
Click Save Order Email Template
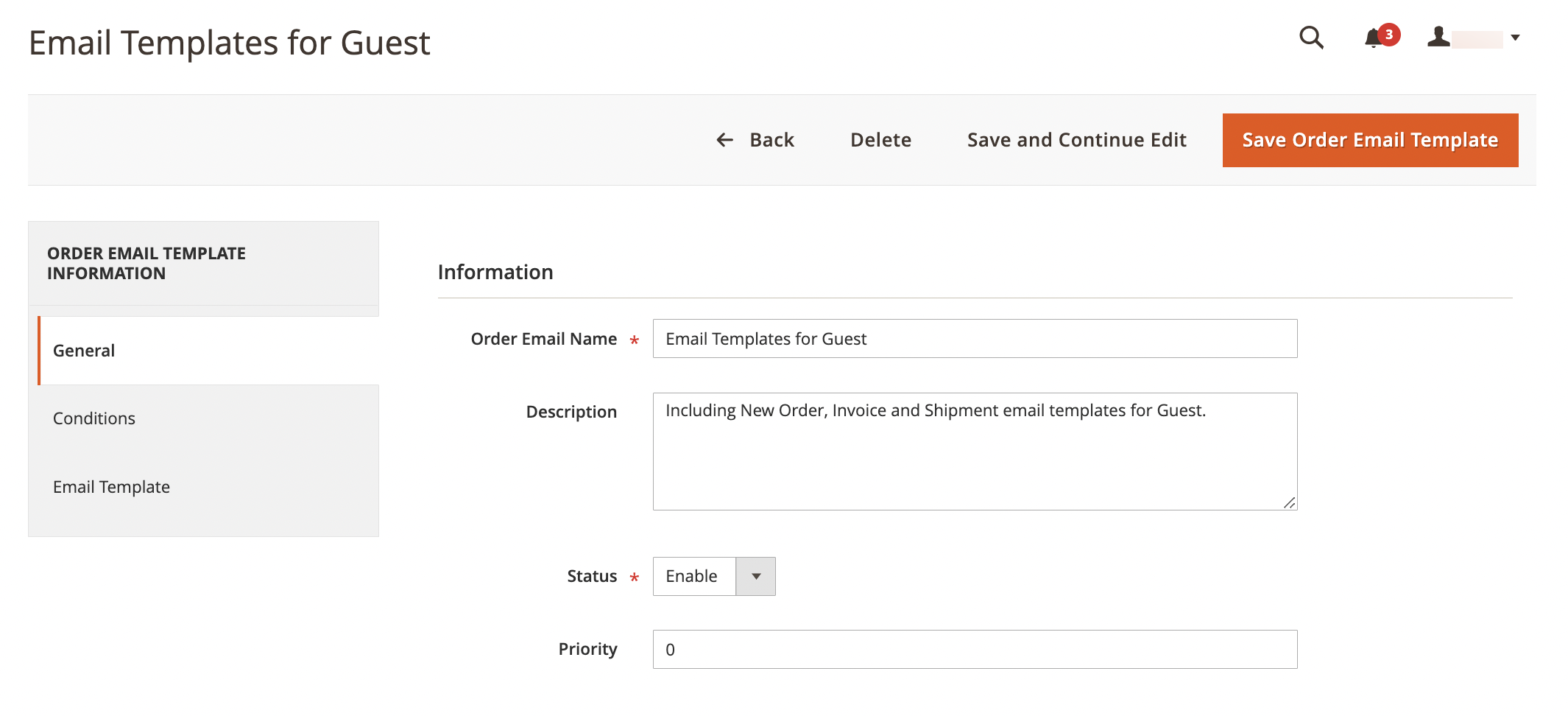(1369, 140)
